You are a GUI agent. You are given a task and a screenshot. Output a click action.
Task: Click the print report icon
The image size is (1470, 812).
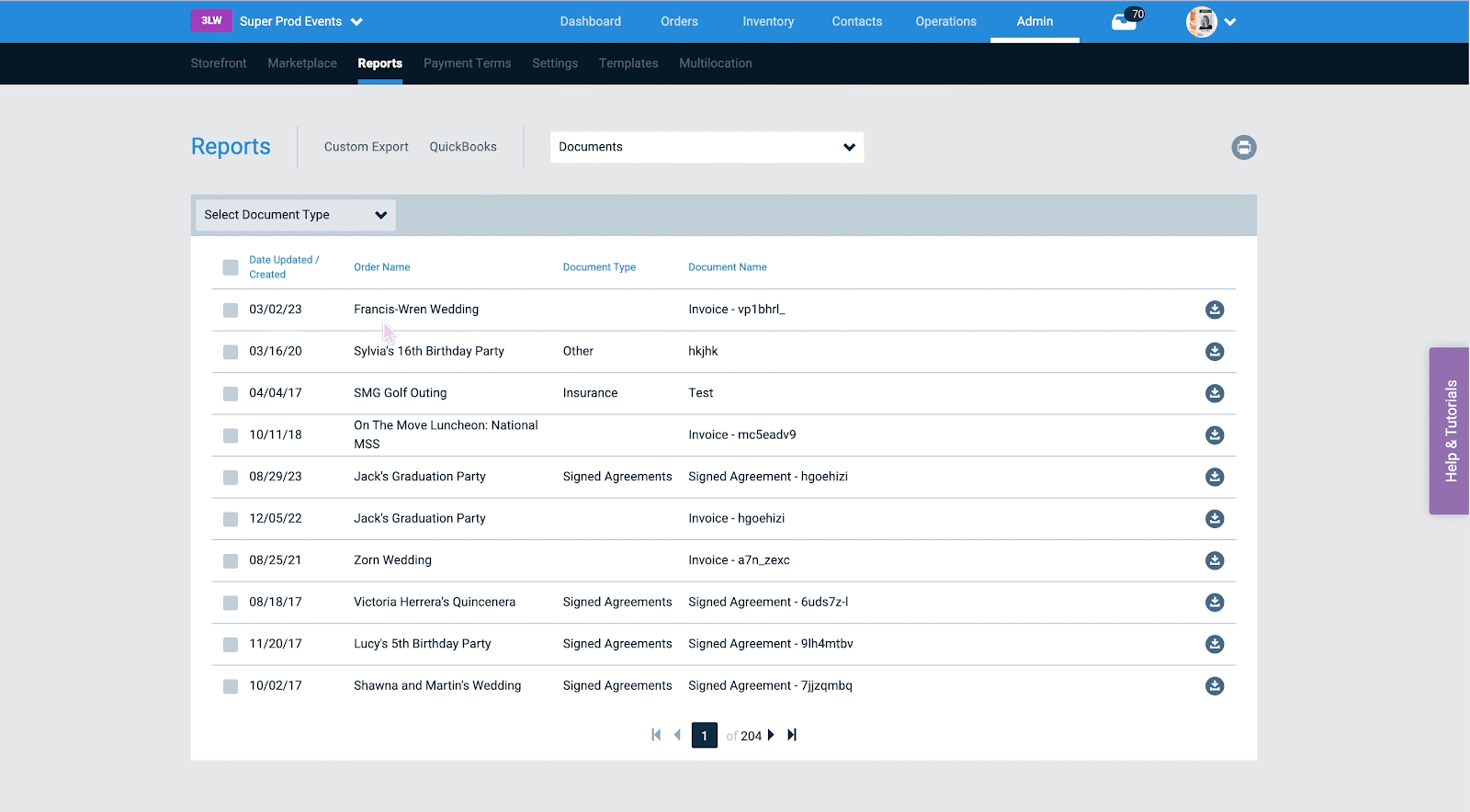(1244, 147)
